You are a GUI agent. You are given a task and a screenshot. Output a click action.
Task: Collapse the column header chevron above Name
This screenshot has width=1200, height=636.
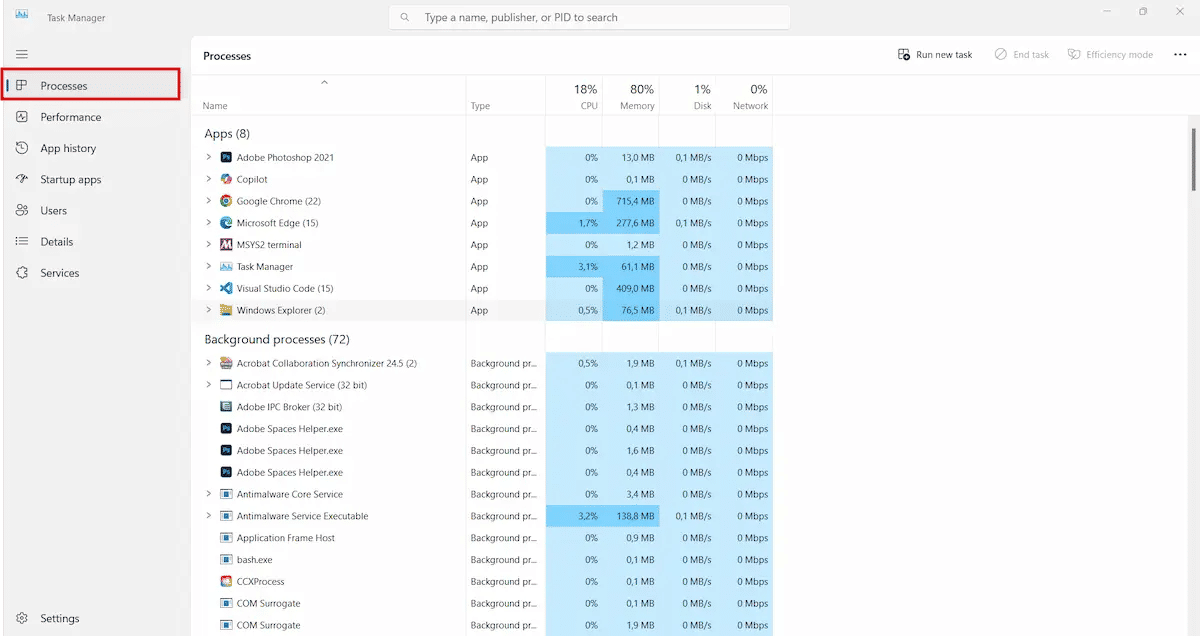coord(324,82)
